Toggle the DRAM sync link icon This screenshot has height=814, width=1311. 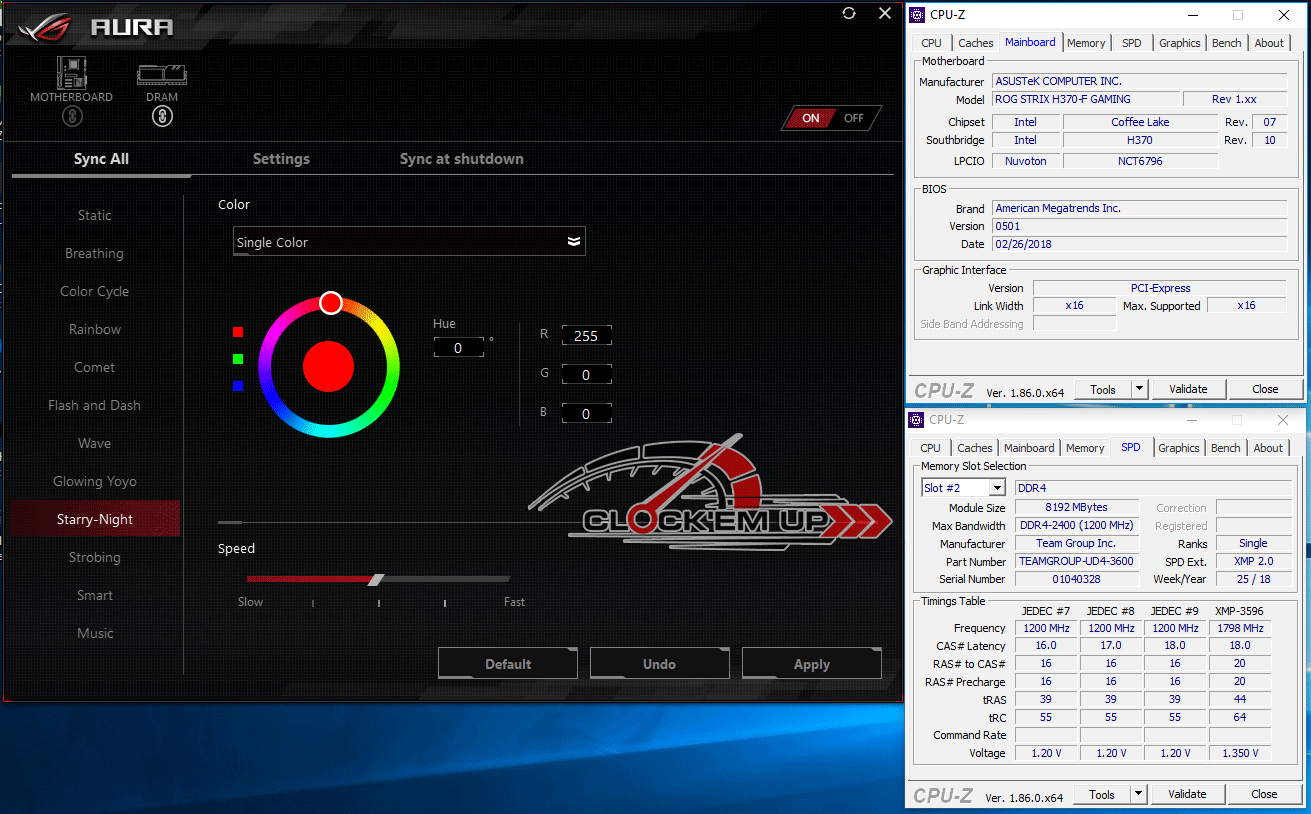[x=162, y=116]
